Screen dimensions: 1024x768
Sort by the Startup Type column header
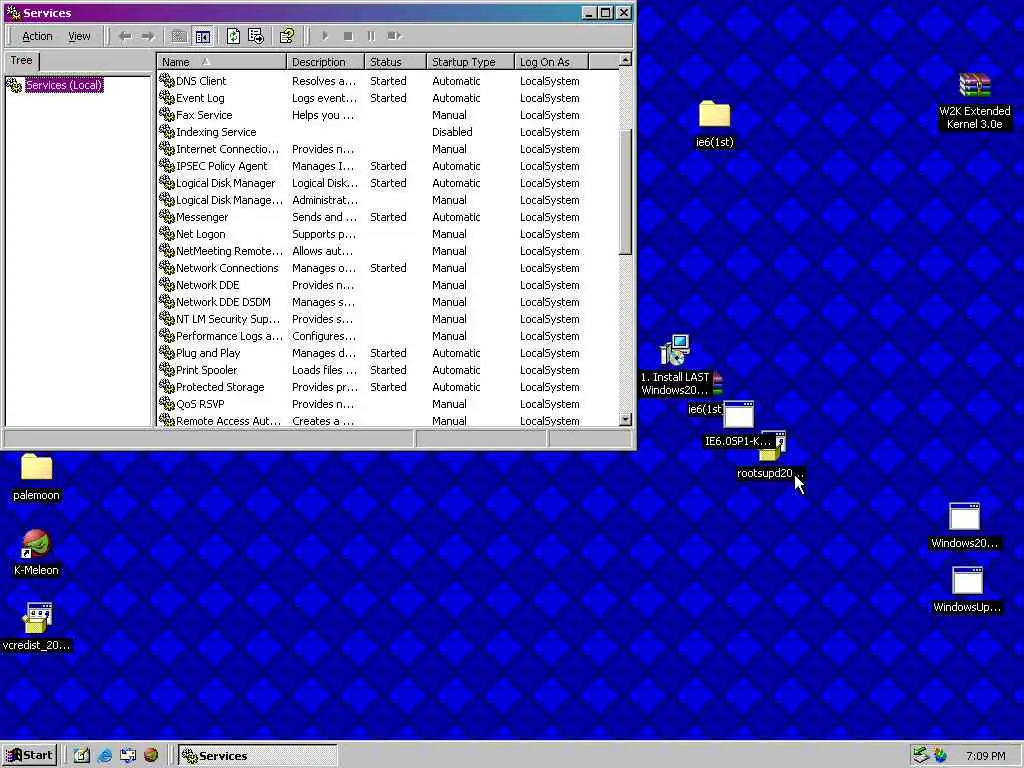pyautogui.click(x=470, y=62)
